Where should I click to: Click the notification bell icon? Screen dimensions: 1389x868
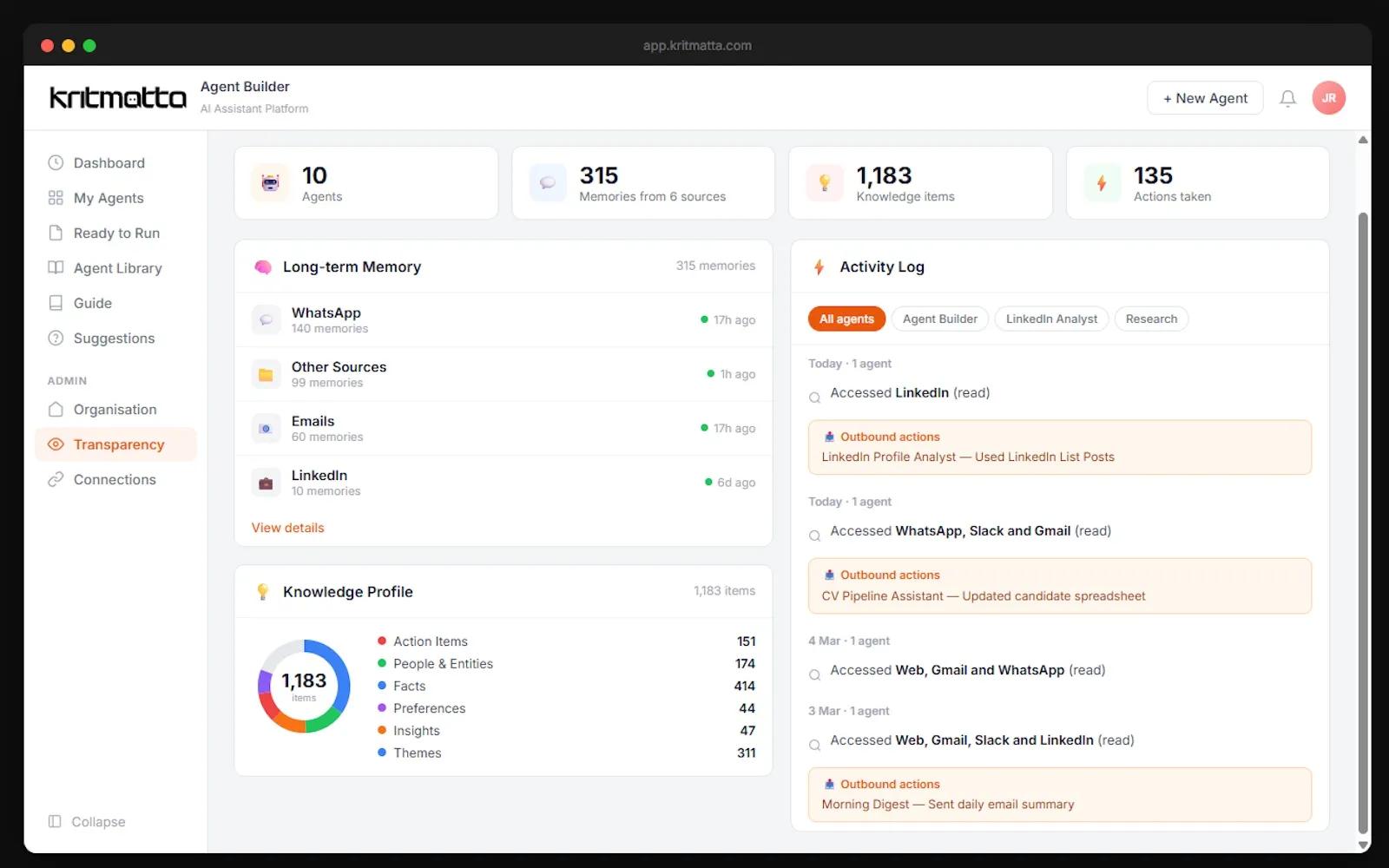[x=1287, y=99]
